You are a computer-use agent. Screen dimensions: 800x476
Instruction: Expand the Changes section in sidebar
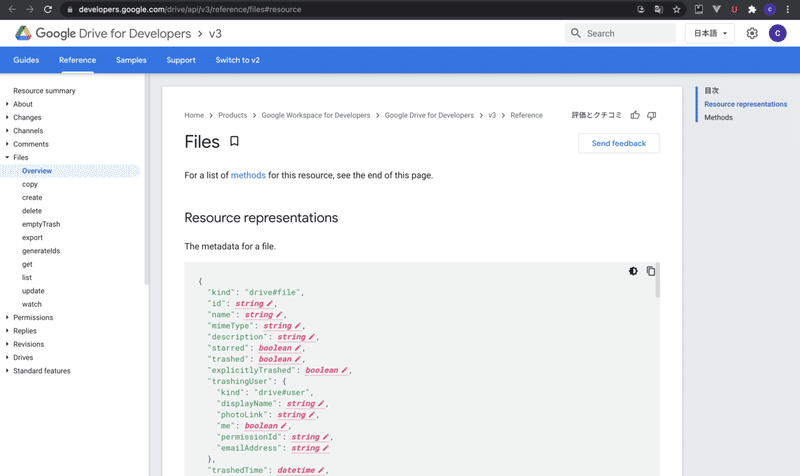[7, 117]
